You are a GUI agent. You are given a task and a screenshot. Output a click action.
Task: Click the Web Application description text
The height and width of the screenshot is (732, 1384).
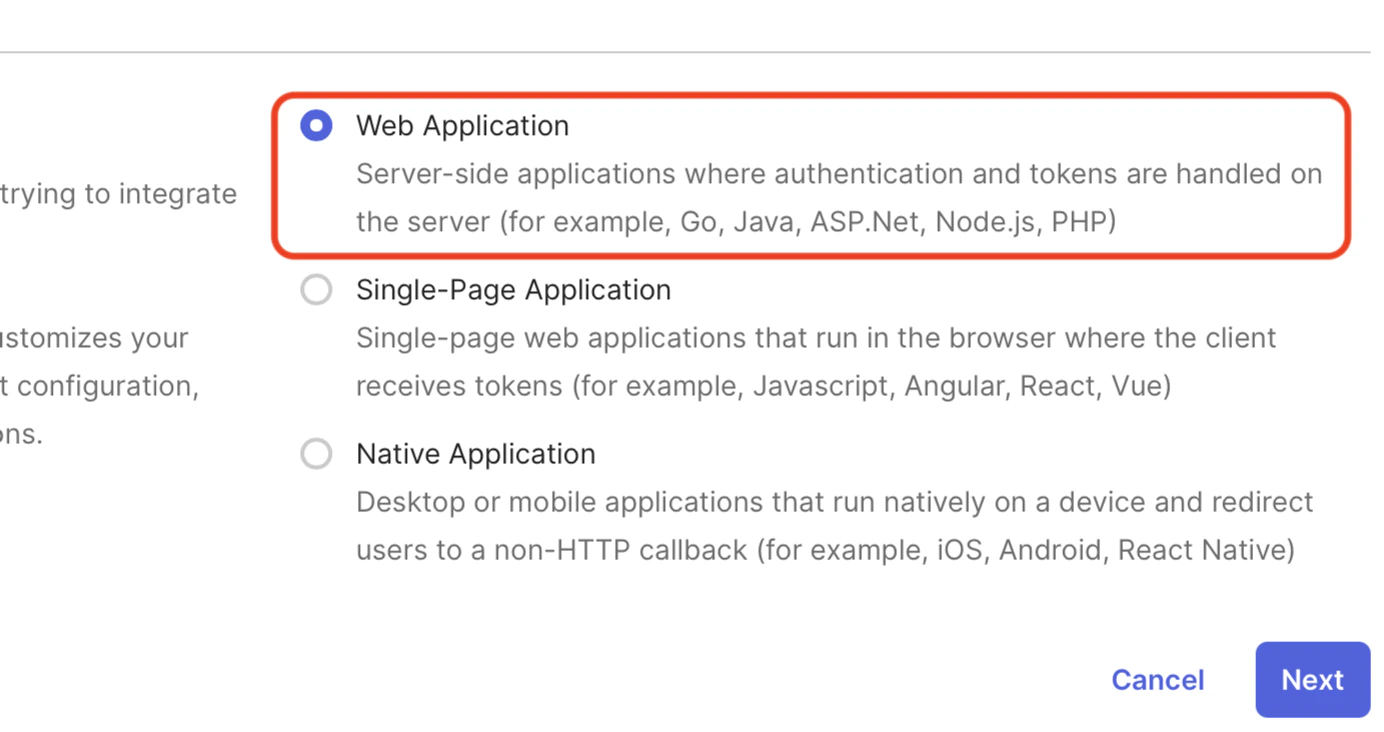pyautogui.click(x=800, y=197)
